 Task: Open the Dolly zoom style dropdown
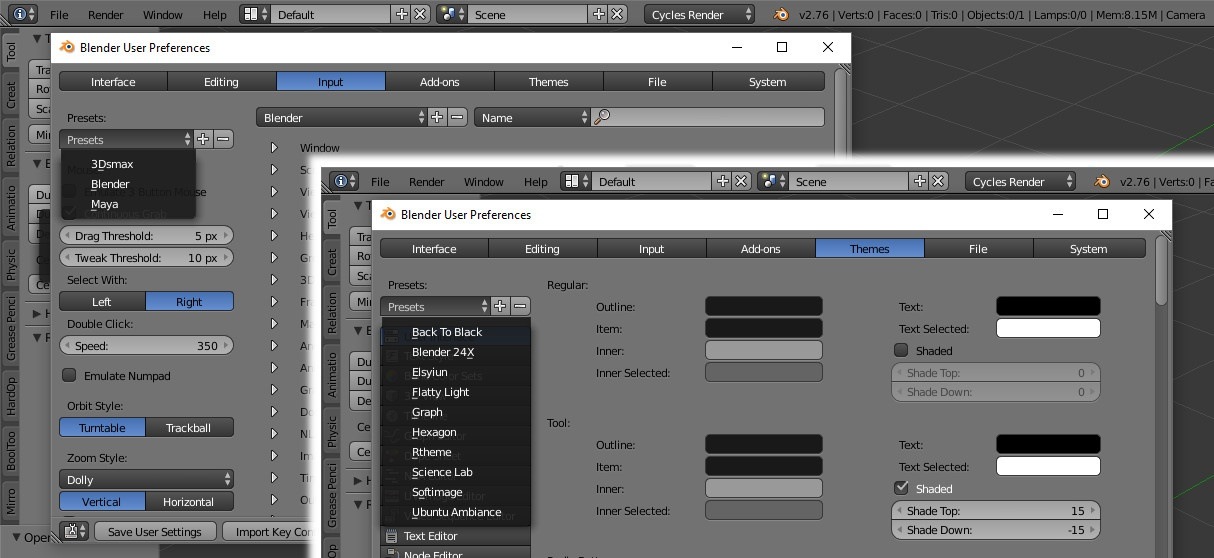pos(146,480)
